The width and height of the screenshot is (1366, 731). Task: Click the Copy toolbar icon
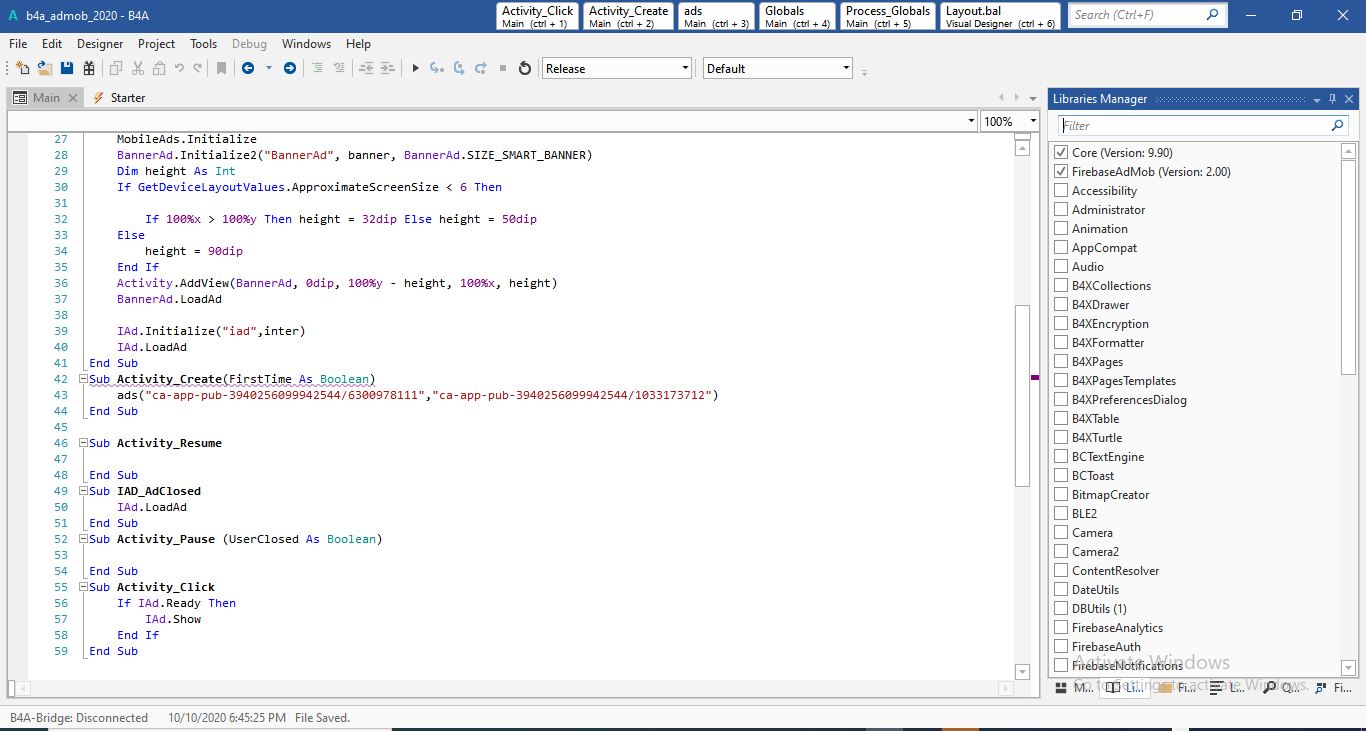[116, 68]
